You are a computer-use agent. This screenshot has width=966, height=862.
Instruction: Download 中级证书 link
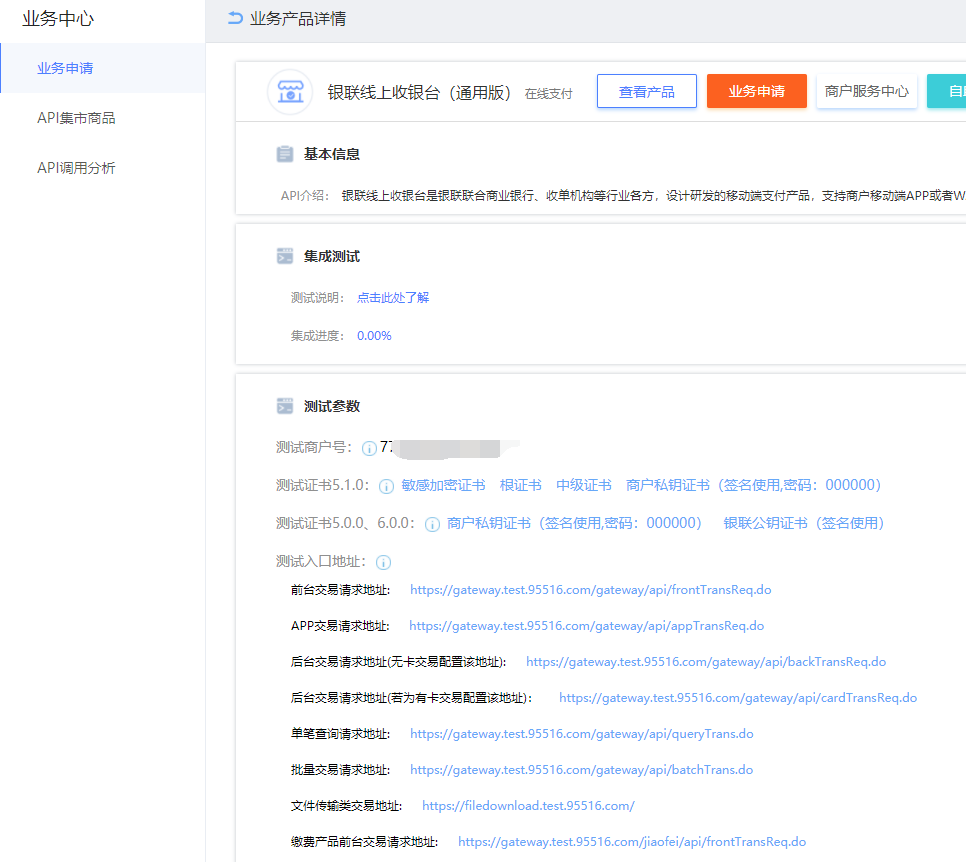coord(583,486)
